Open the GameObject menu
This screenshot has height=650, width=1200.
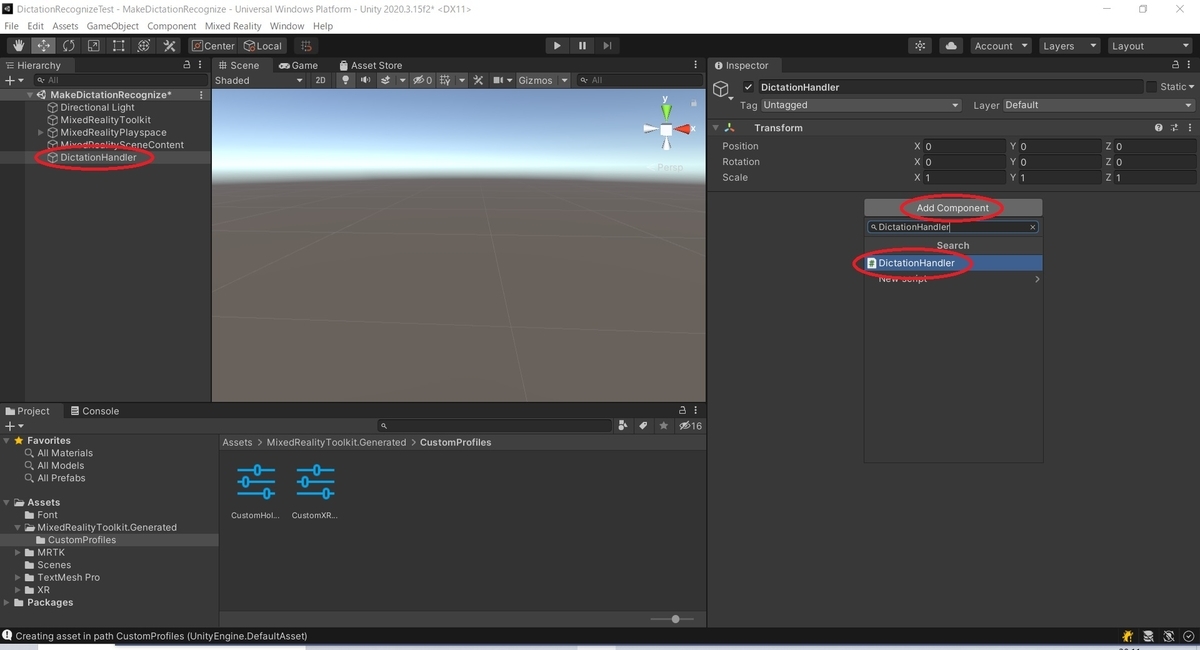[112, 26]
